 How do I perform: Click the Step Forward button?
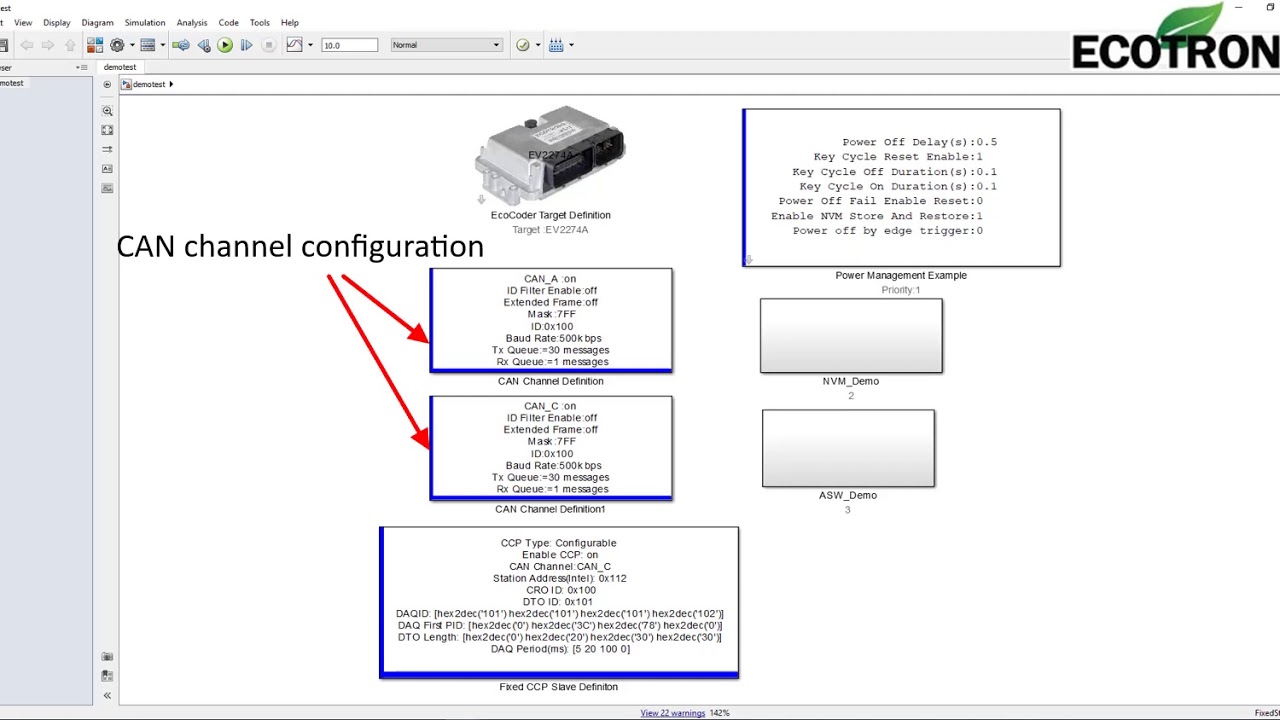pos(246,45)
